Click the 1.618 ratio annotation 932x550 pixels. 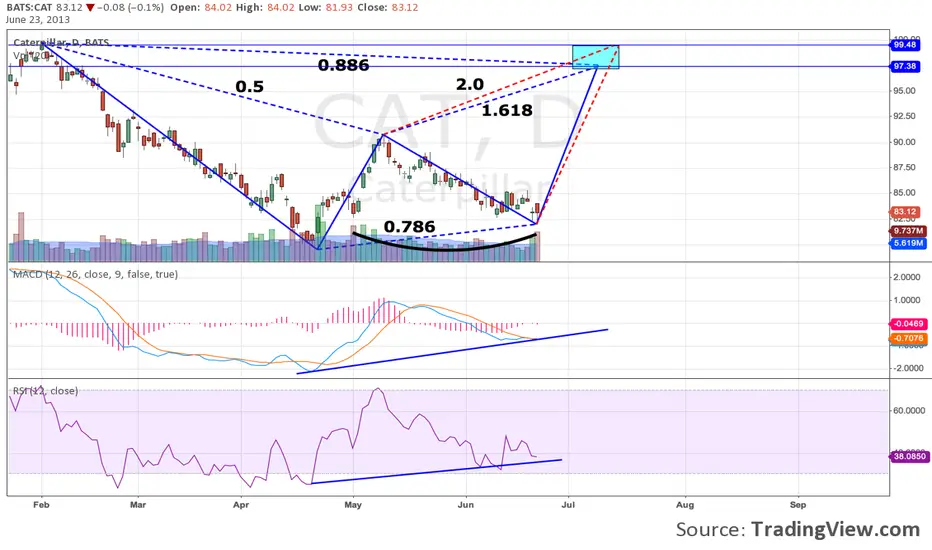(506, 110)
